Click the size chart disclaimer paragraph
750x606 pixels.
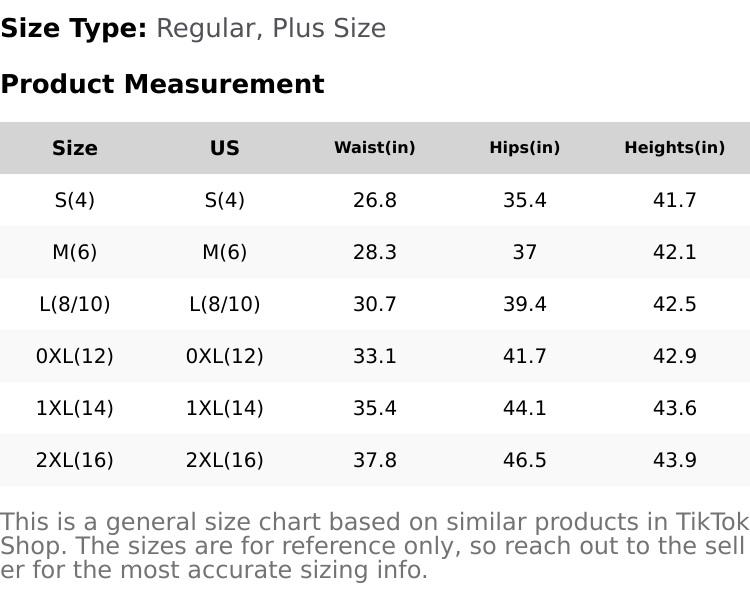tap(375, 546)
